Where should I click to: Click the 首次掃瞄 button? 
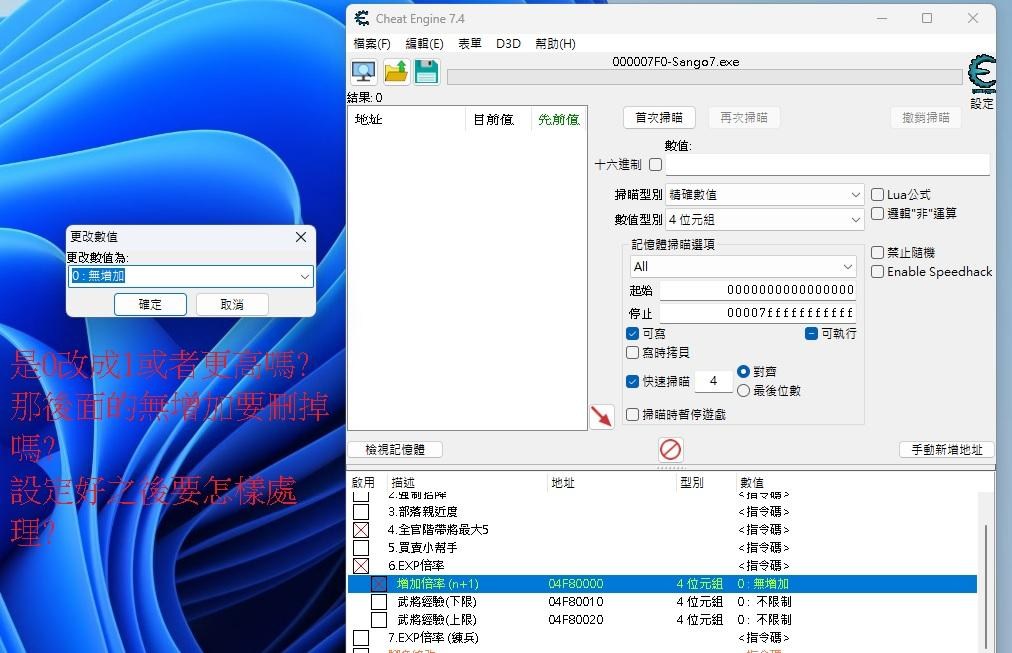[x=659, y=117]
